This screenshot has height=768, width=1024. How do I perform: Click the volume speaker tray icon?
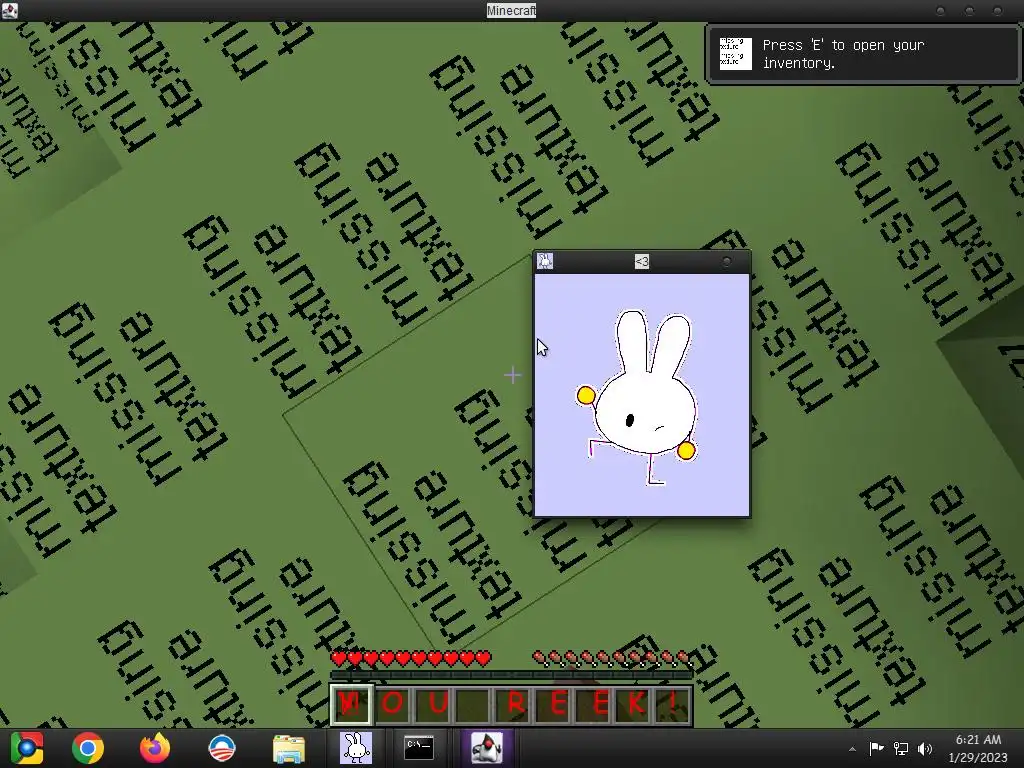(x=925, y=748)
